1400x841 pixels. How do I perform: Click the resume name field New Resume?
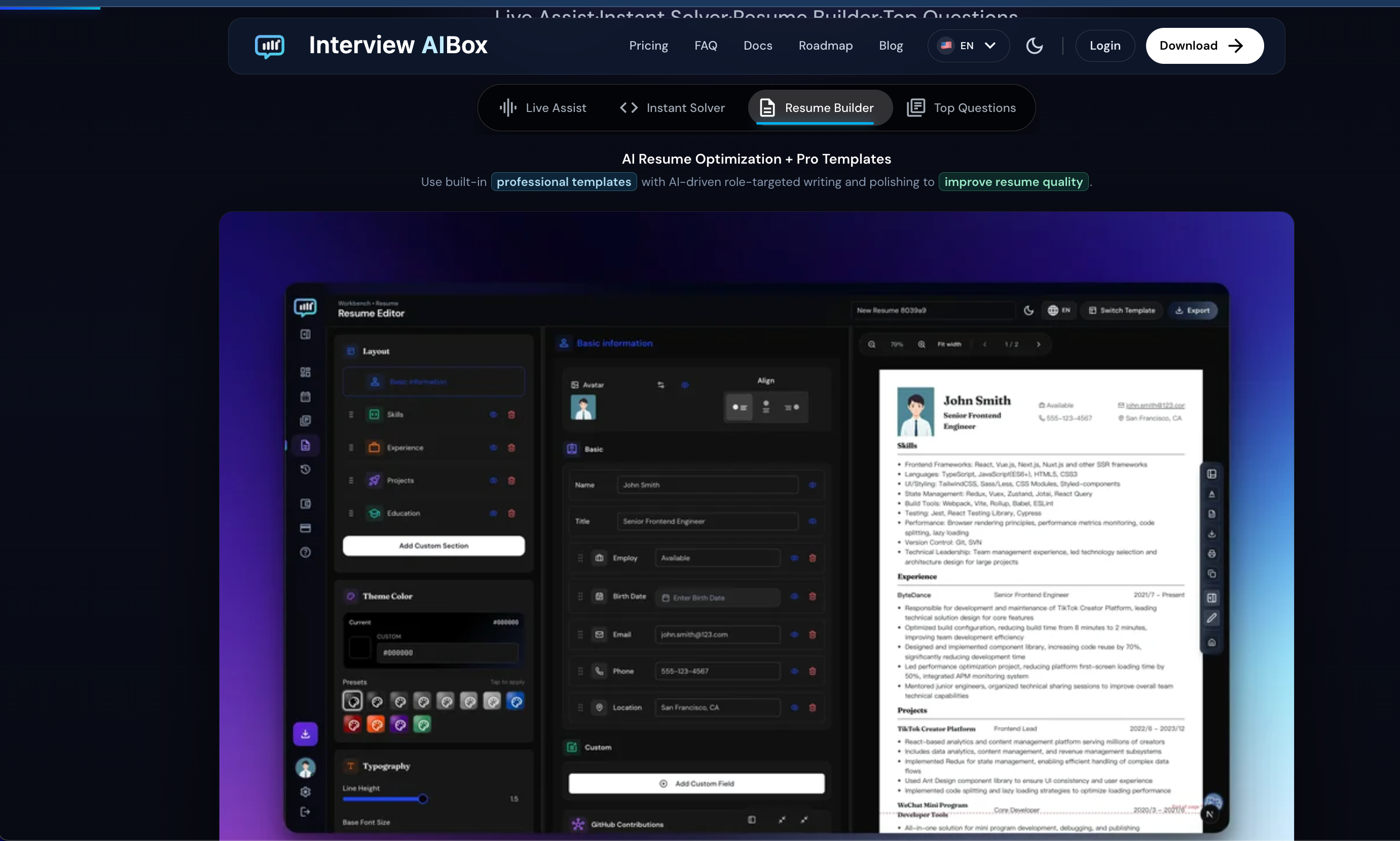tap(932, 311)
